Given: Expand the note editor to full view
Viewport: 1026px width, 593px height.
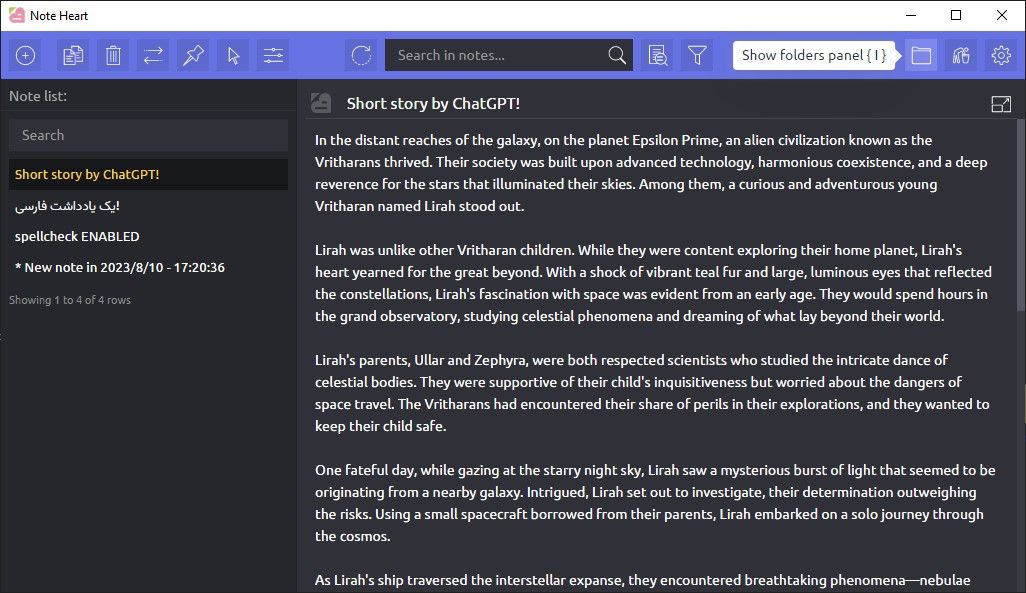Looking at the screenshot, I should coord(1001,103).
